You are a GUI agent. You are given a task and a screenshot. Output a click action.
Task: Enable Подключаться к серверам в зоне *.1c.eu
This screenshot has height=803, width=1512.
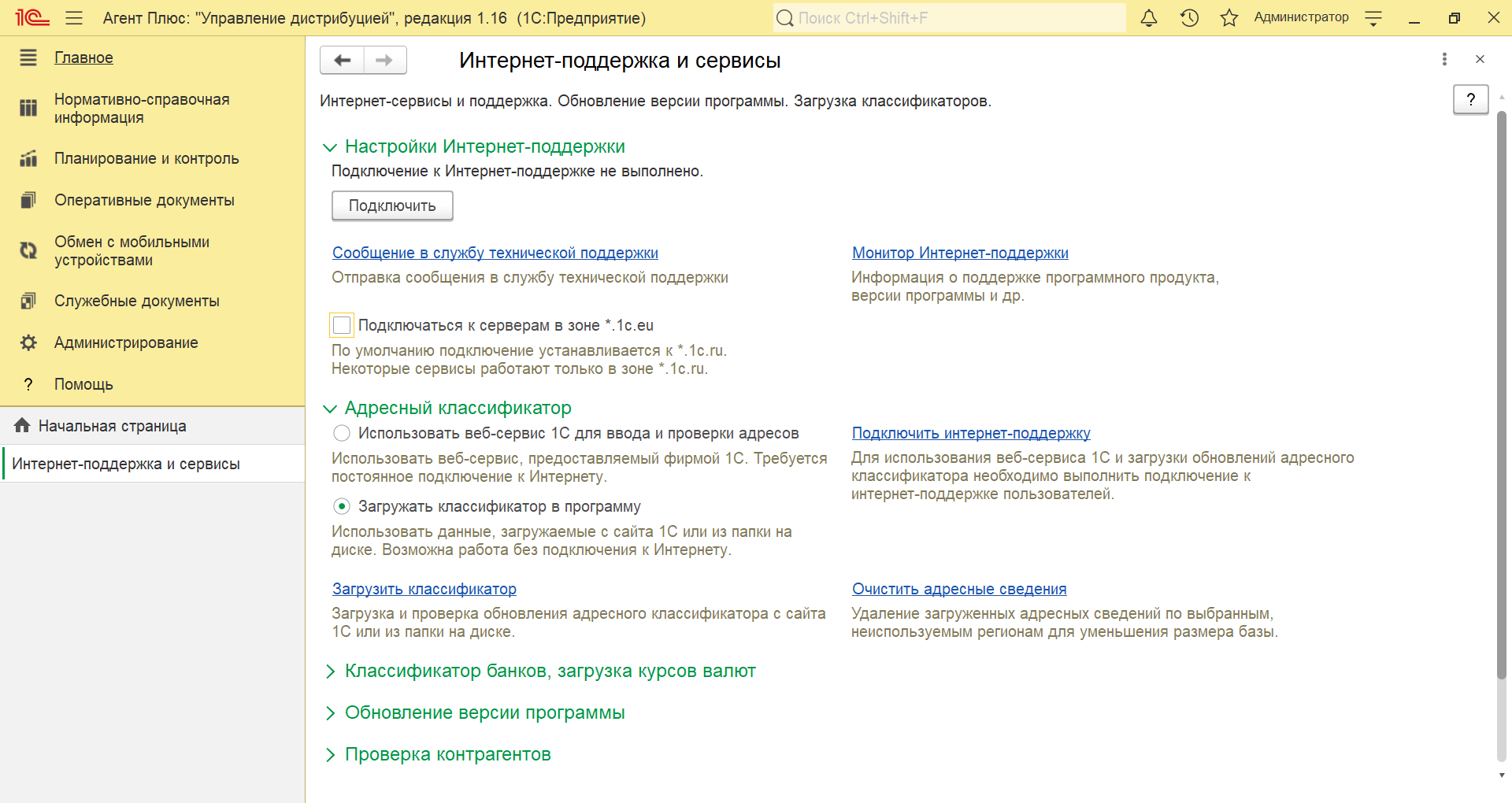tap(342, 325)
